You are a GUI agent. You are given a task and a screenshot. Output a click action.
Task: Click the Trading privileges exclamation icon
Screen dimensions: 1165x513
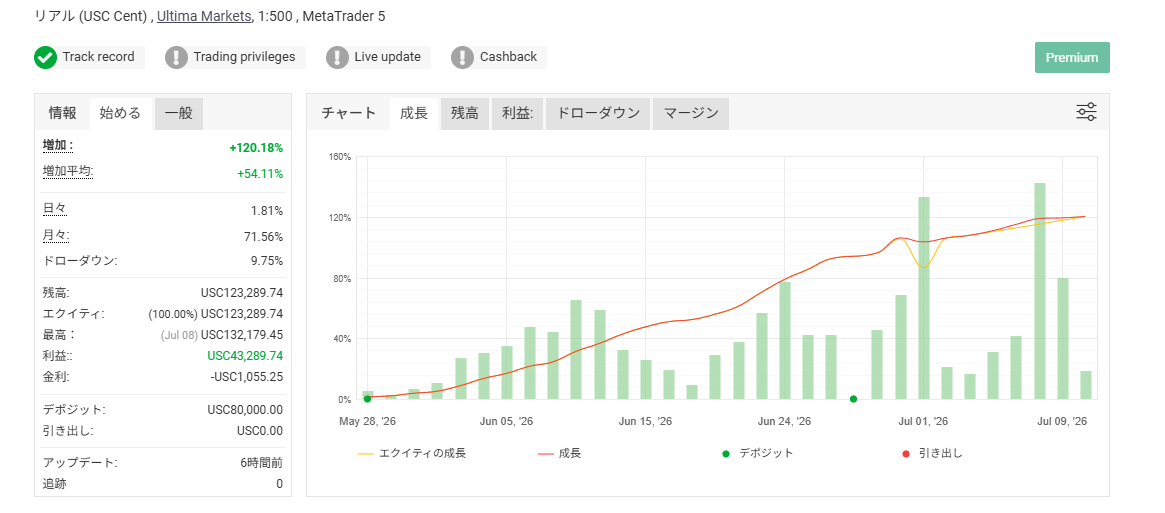click(x=176, y=57)
